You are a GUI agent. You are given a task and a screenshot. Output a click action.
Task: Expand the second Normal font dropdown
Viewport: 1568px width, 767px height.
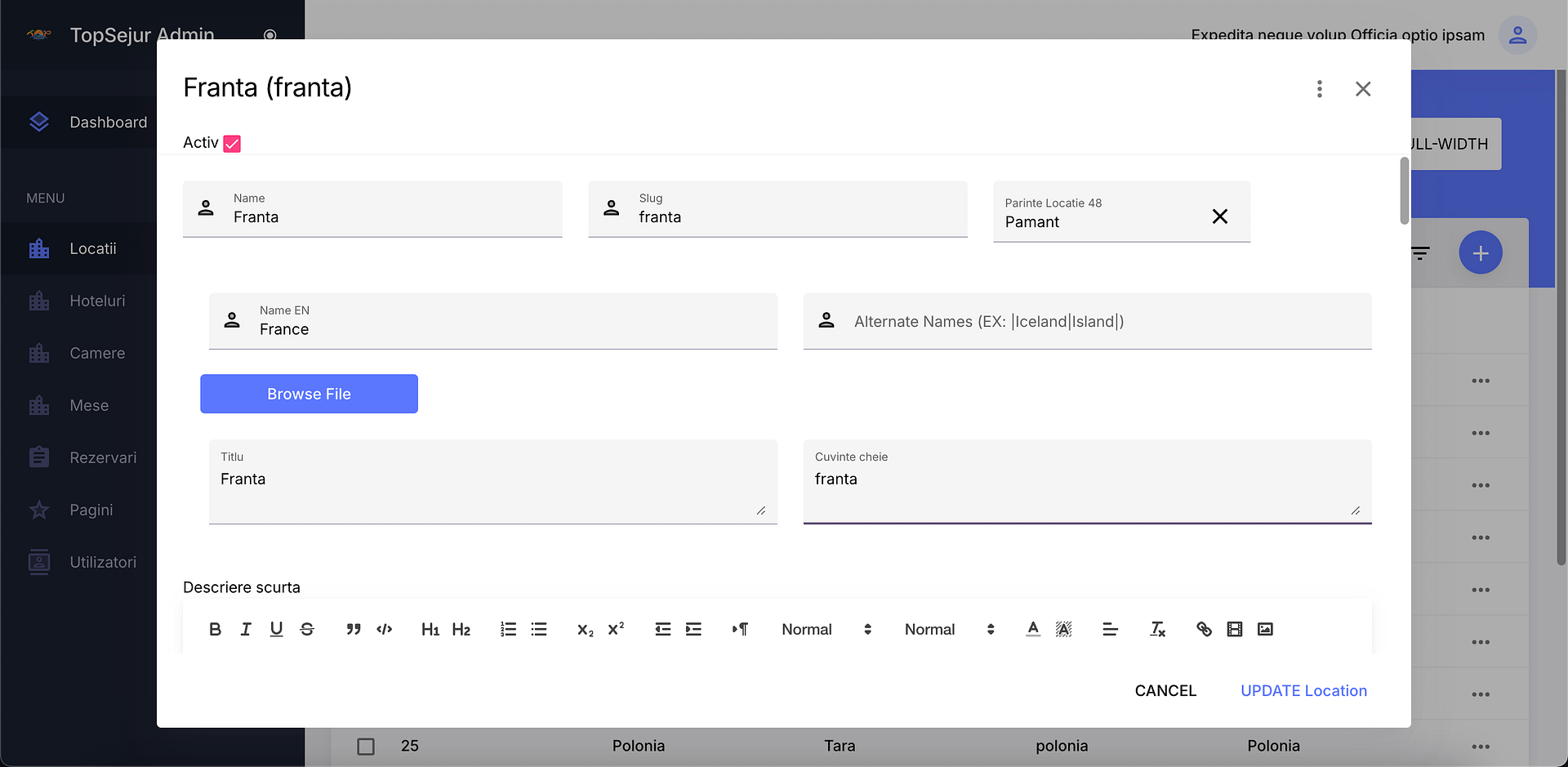coord(949,629)
